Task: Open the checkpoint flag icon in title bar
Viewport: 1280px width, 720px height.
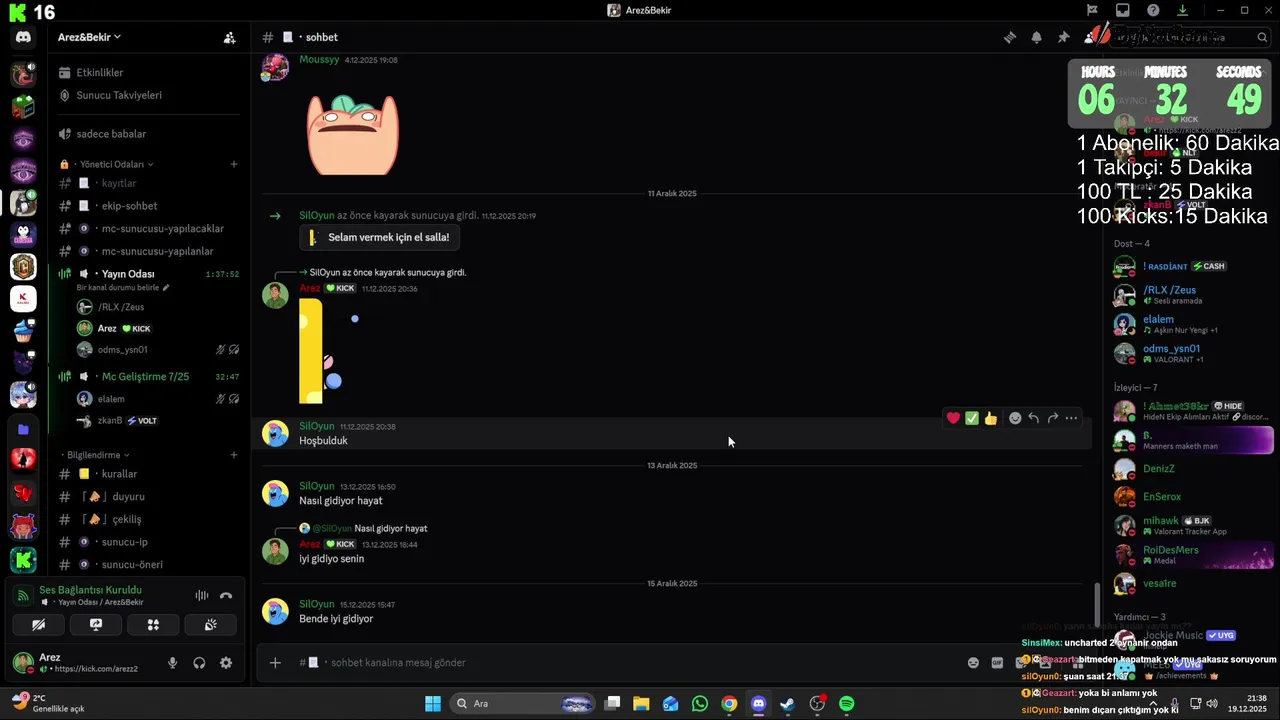Action: click(1092, 10)
